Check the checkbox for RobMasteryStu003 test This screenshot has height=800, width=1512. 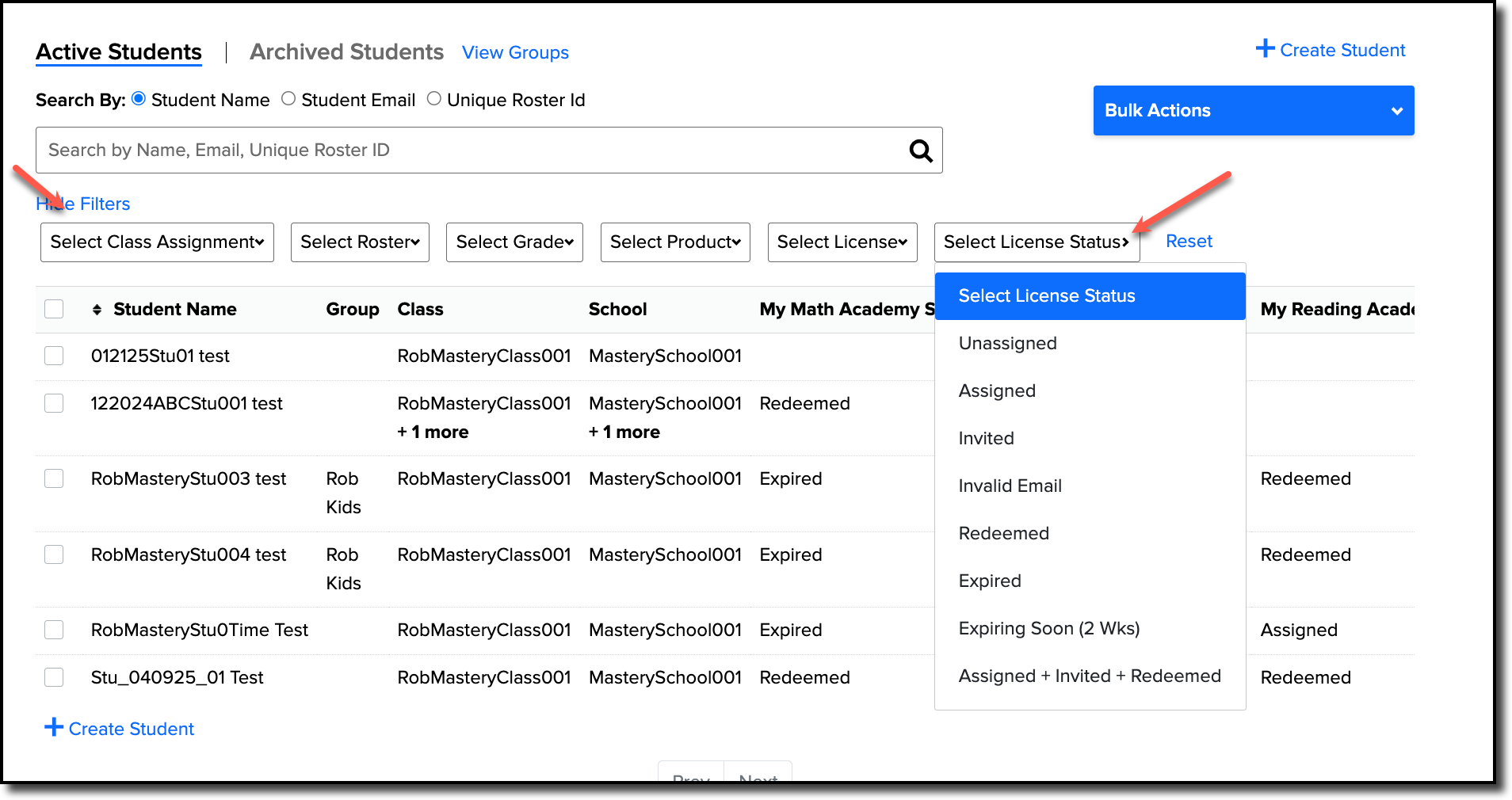(x=54, y=478)
